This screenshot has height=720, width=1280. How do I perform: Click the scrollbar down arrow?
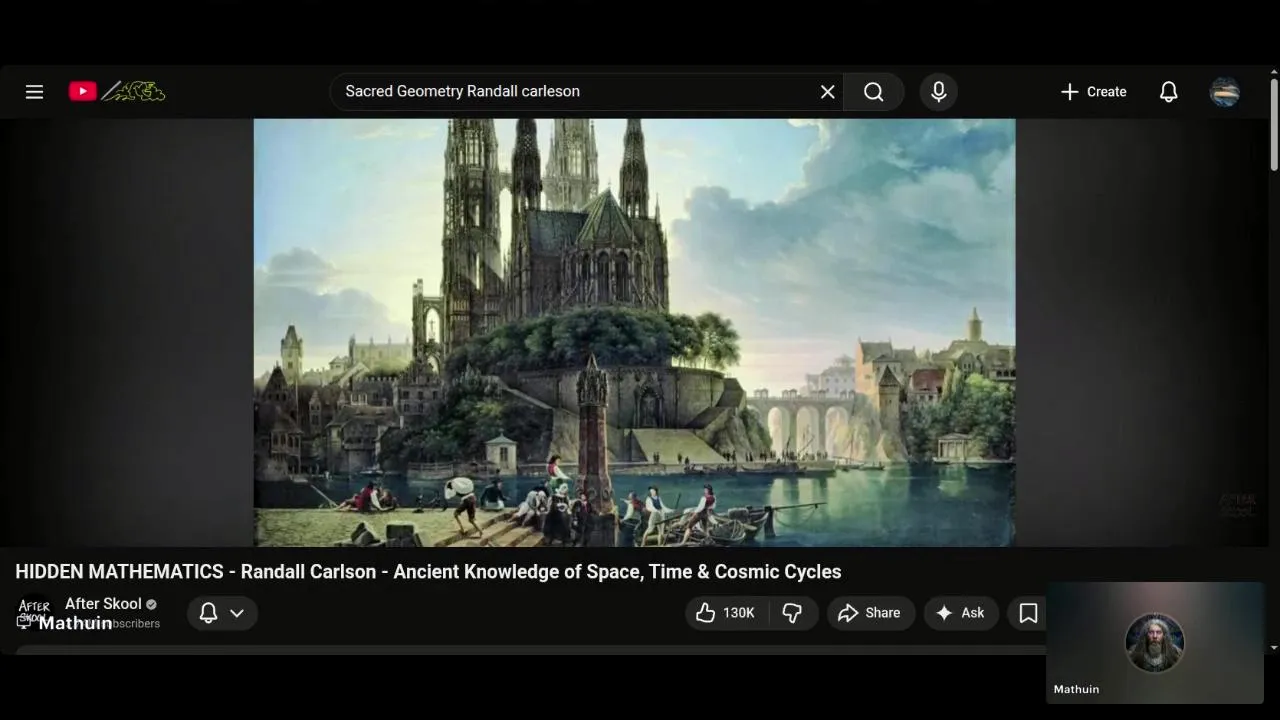1273,648
